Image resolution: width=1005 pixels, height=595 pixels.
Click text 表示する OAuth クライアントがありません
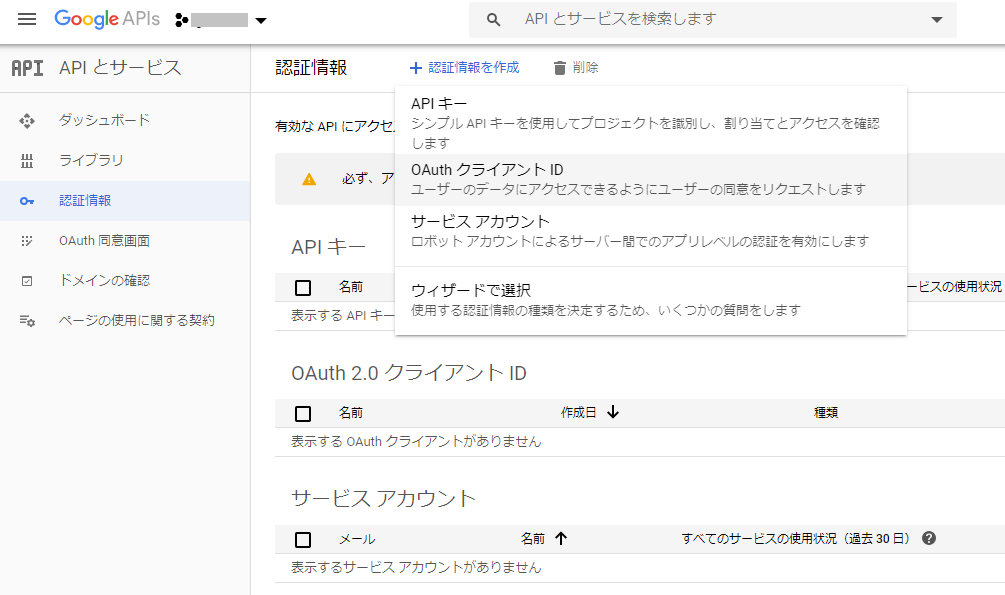(417, 441)
